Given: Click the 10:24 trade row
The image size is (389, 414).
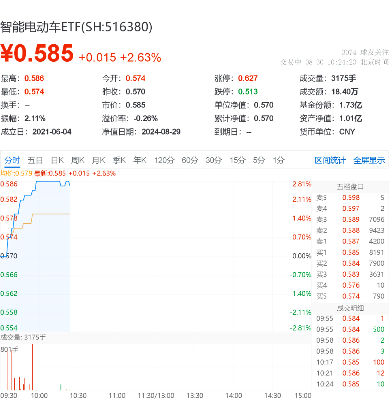Looking at the screenshot, I should 350,384.
